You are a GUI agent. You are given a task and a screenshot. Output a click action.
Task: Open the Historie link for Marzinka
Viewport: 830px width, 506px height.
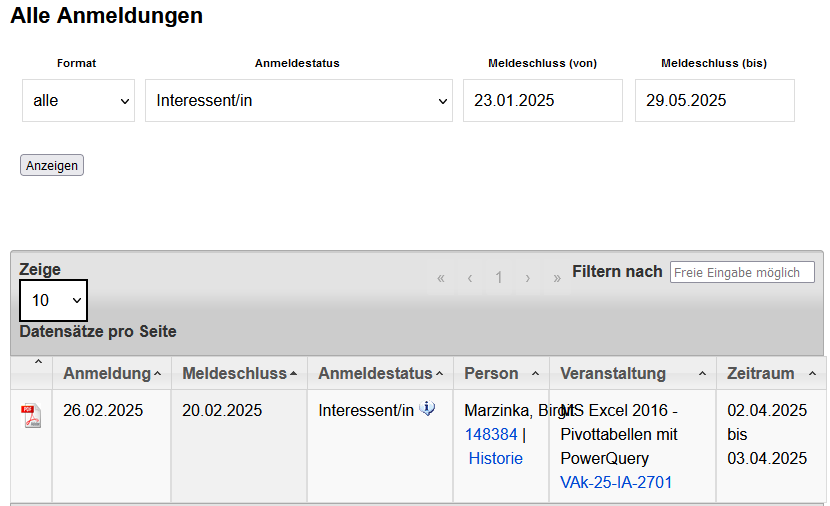(496, 458)
